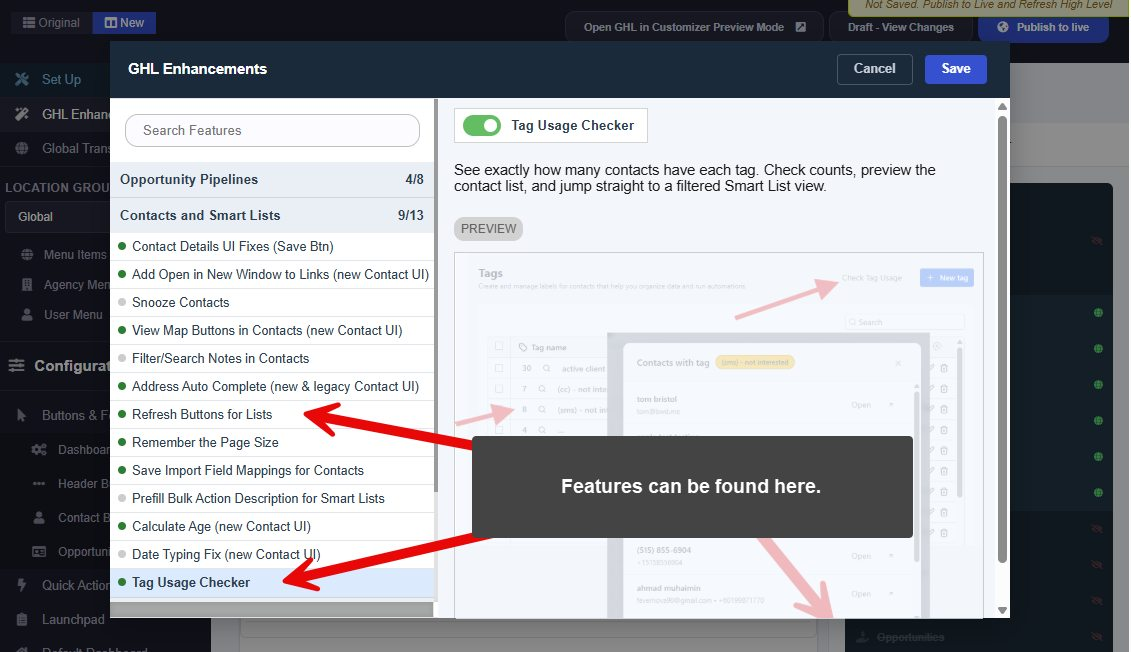Select Calculate Age (new Contact UI)
Viewport: 1131px width, 652px height.
tap(272, 527)
